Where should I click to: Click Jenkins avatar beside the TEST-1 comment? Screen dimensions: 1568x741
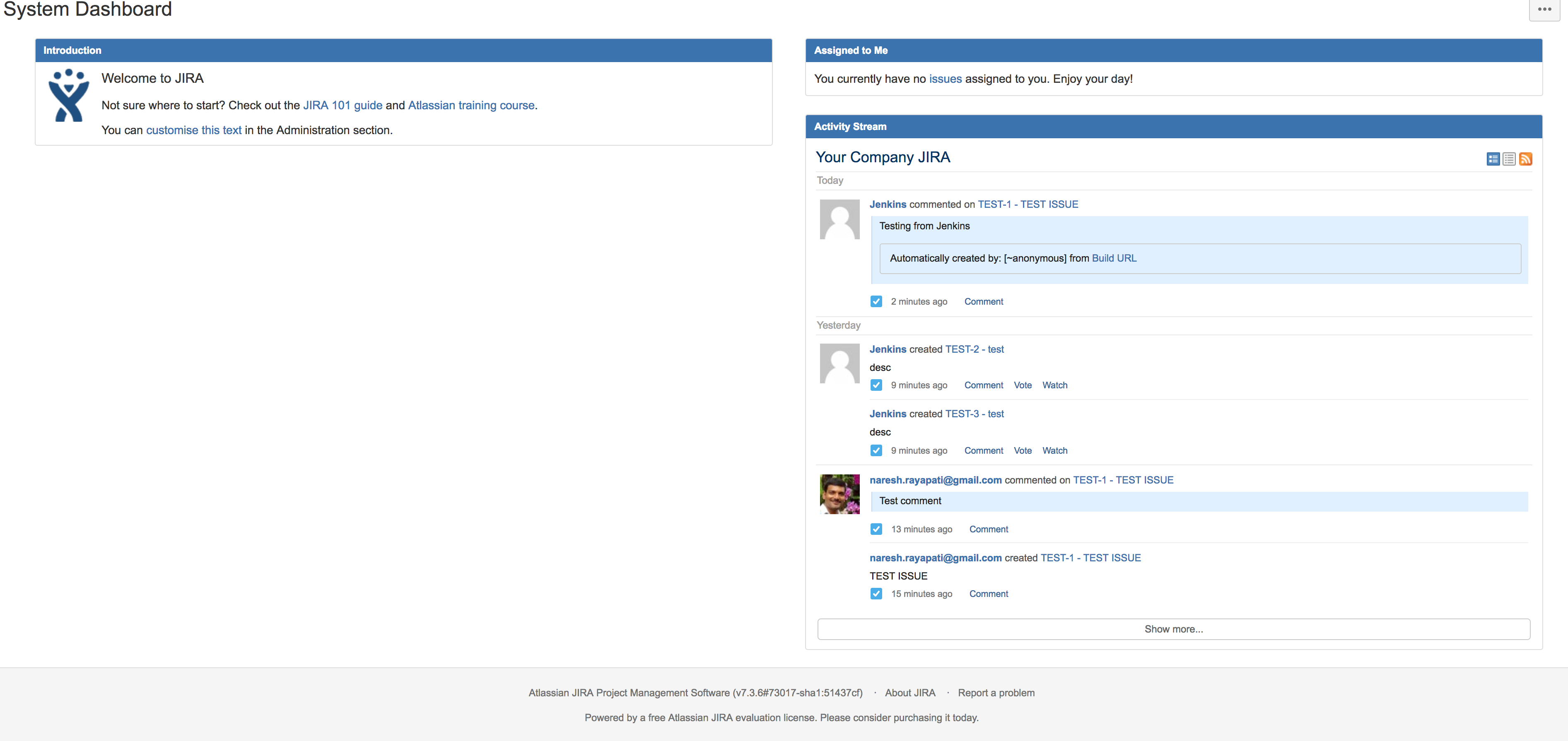[x=839, y=220]
